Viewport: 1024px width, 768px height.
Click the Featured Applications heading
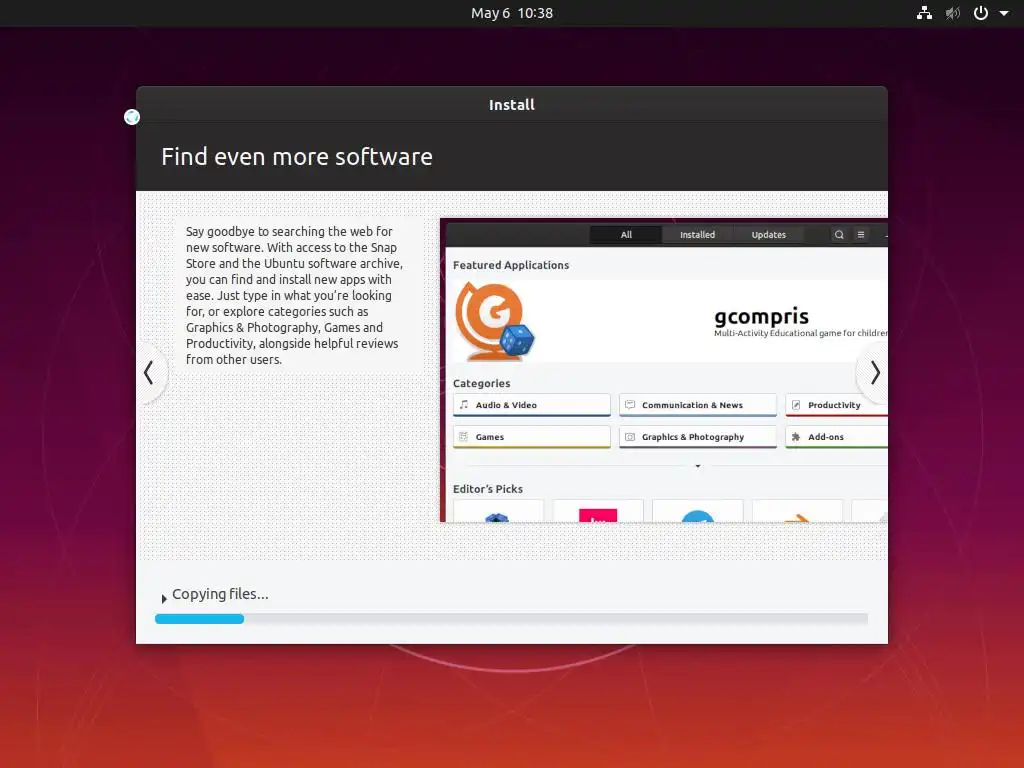[x=511, y=265]
